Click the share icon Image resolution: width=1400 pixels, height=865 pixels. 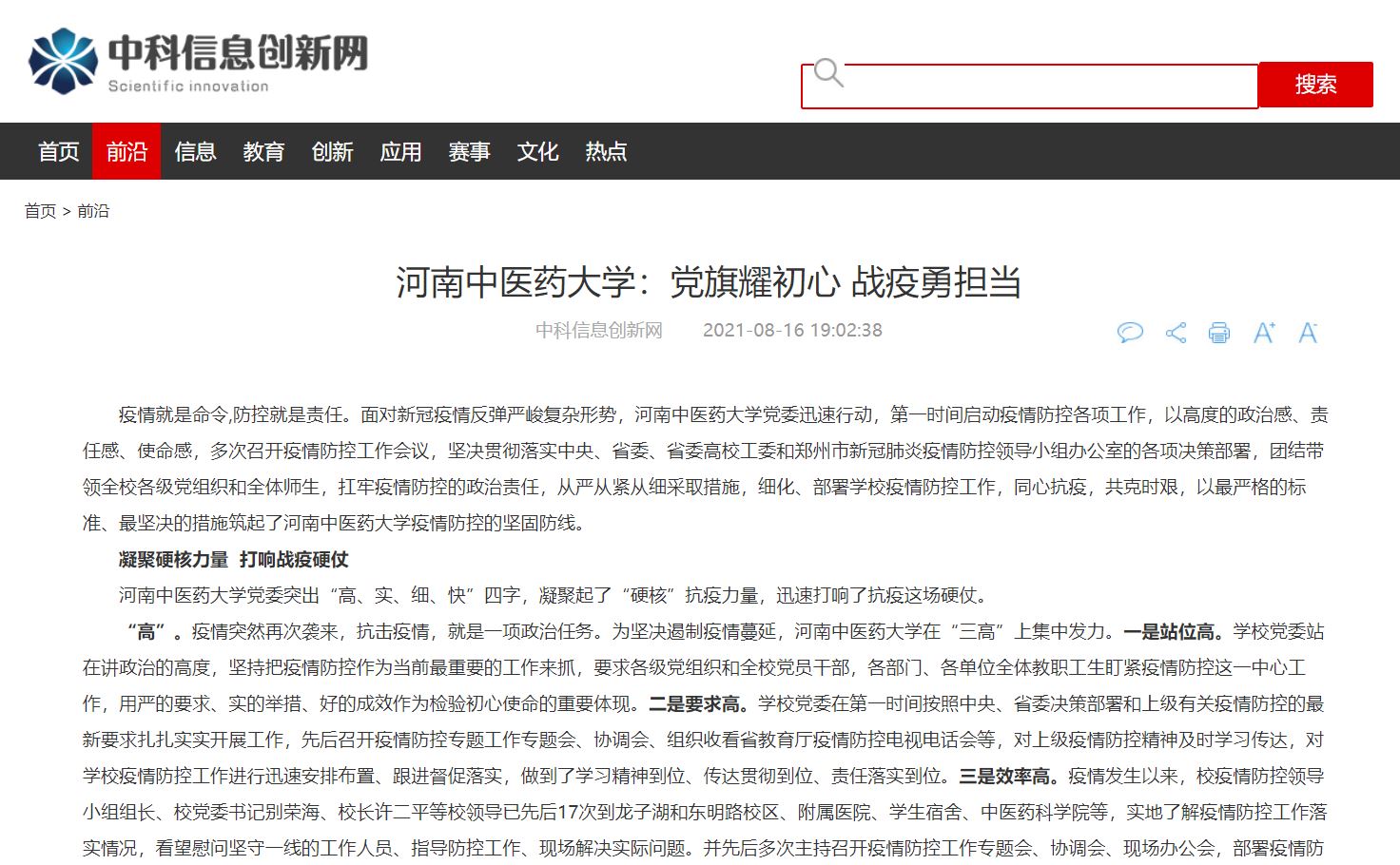[1176, 333]
